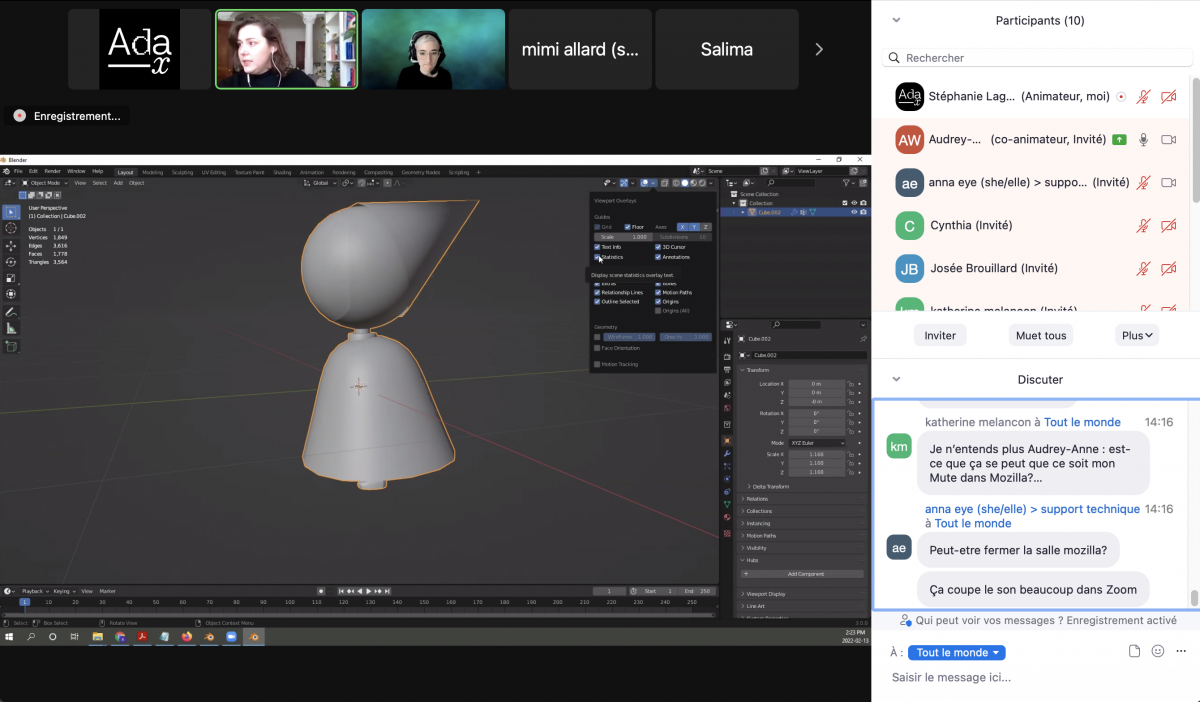Select the Annotate tool in Blender
Image resolution: width=1200 pixels, height=702 pixels.
[11, 312]
